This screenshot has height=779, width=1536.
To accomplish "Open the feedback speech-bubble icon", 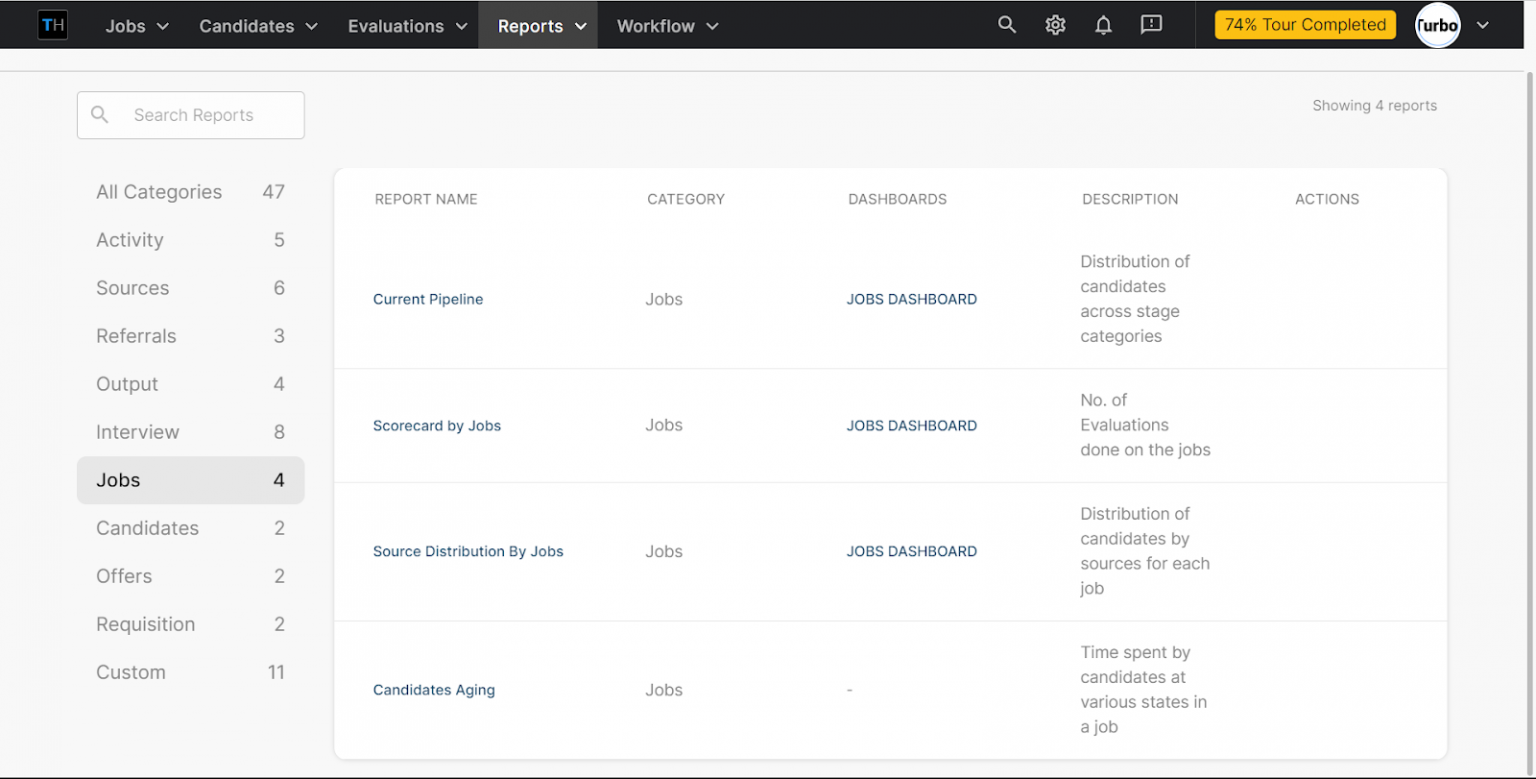I will point(1151,24).
